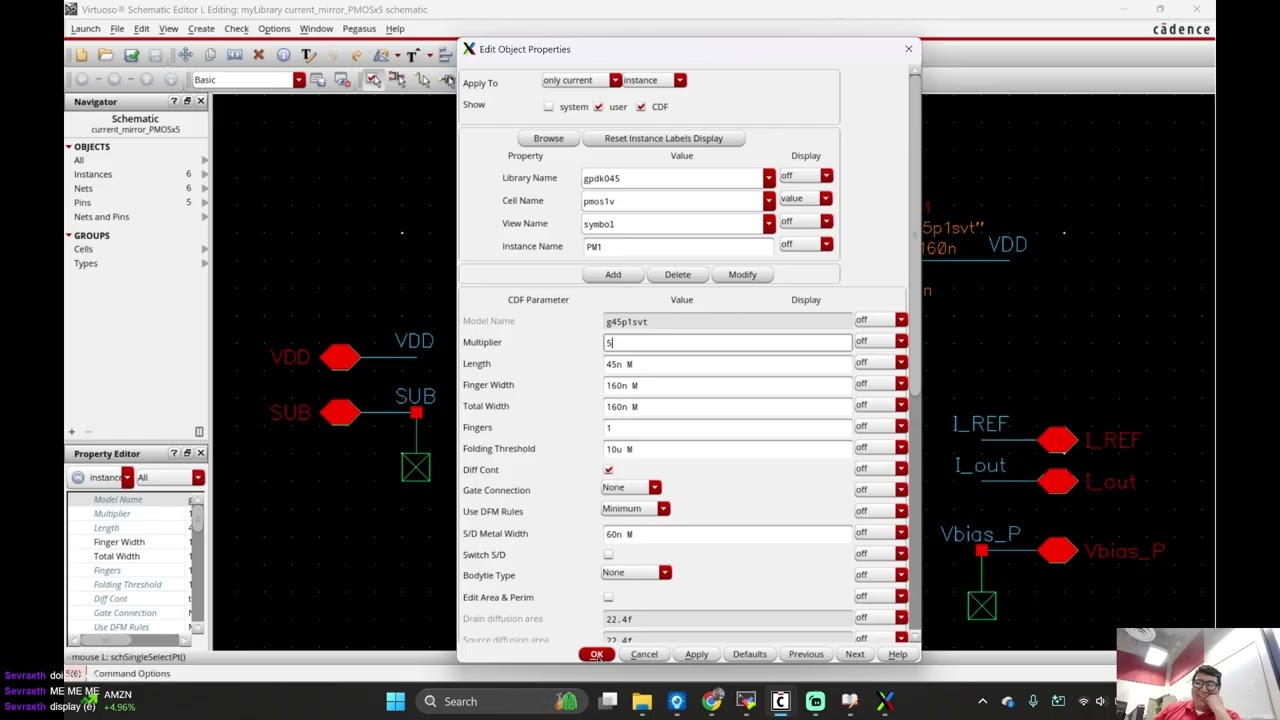Open the Window menu
This screenshot has width=1280, height=720.
coord(316,29)
